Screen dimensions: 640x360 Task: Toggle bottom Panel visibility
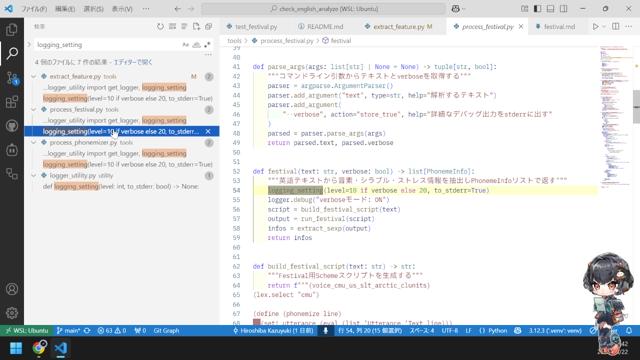(551, 9)
